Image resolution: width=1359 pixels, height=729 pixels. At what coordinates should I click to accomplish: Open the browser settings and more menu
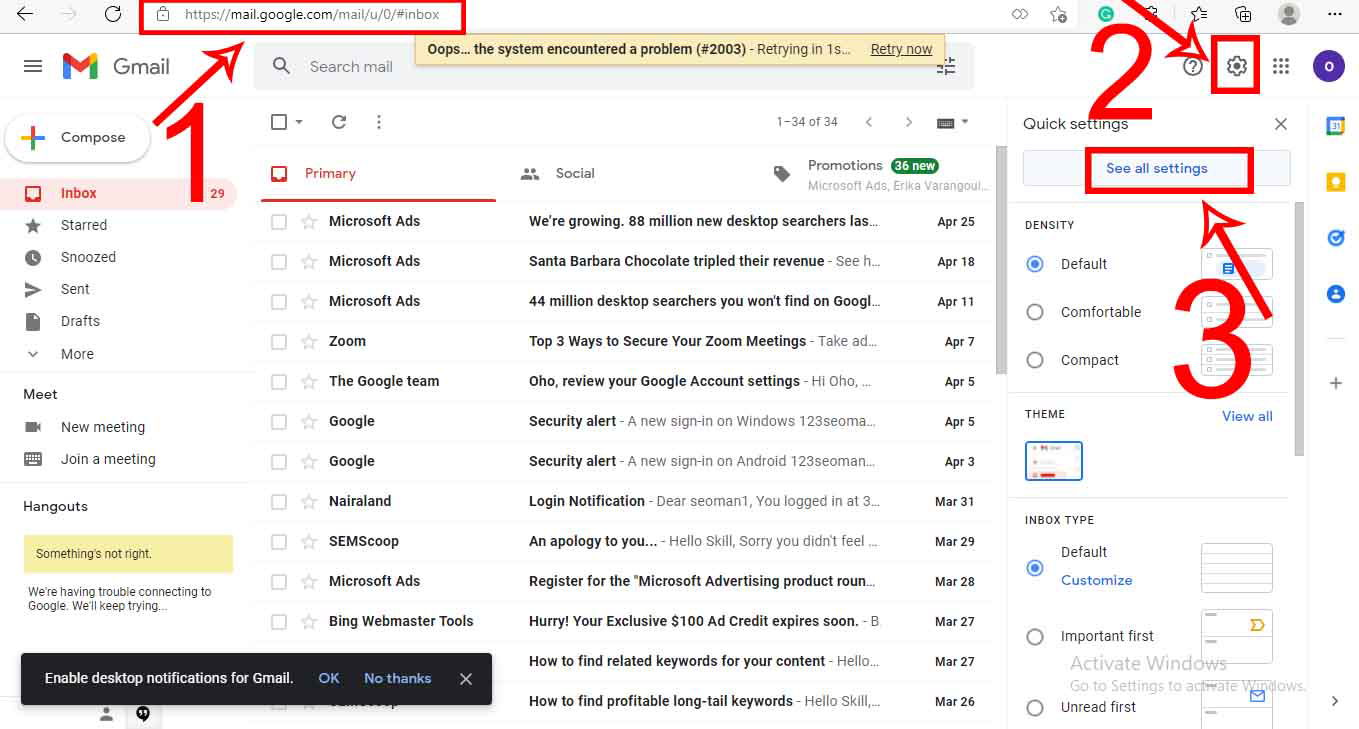coord(1334,14)
